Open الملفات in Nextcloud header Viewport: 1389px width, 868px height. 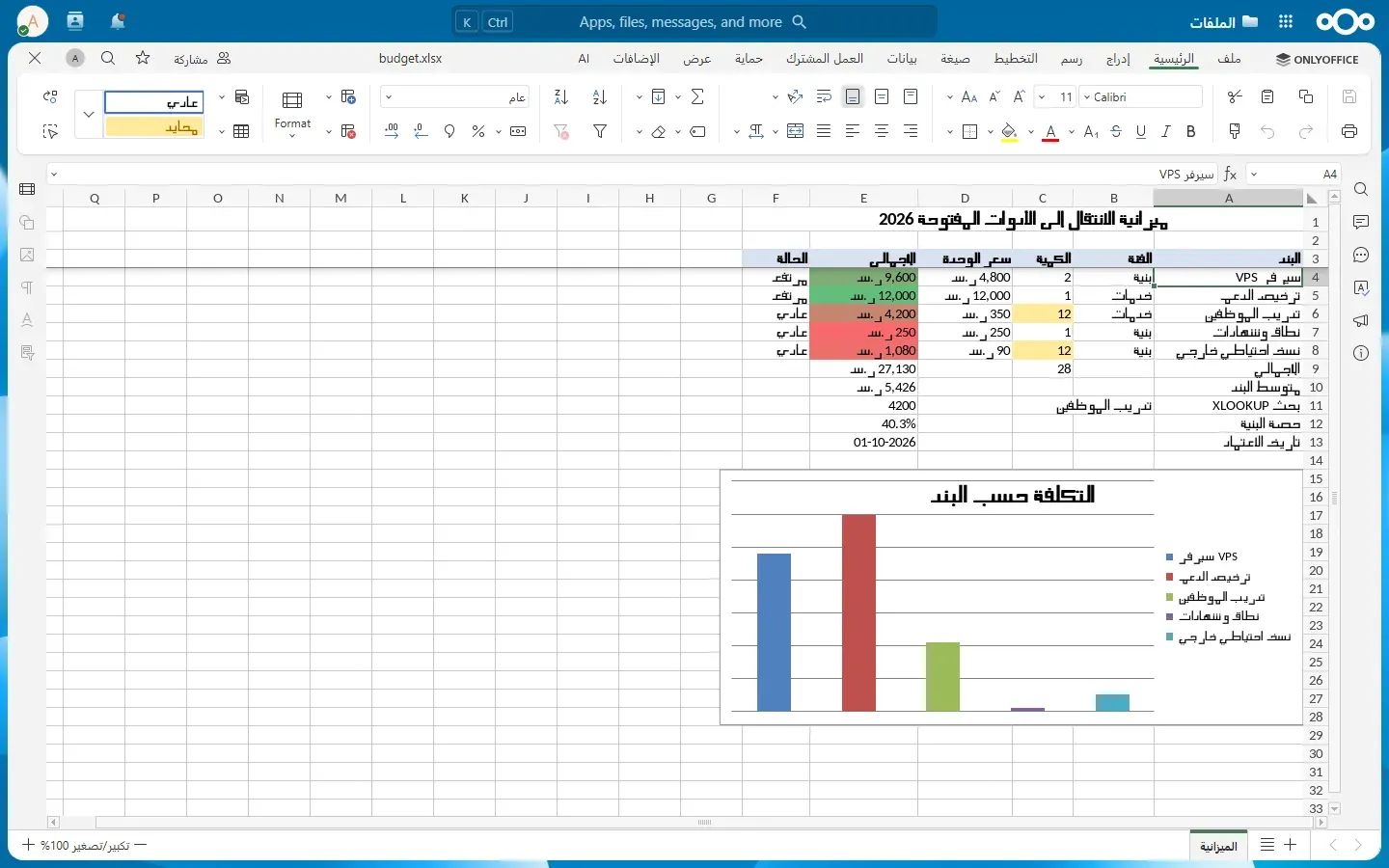[x=1224, y=21]
